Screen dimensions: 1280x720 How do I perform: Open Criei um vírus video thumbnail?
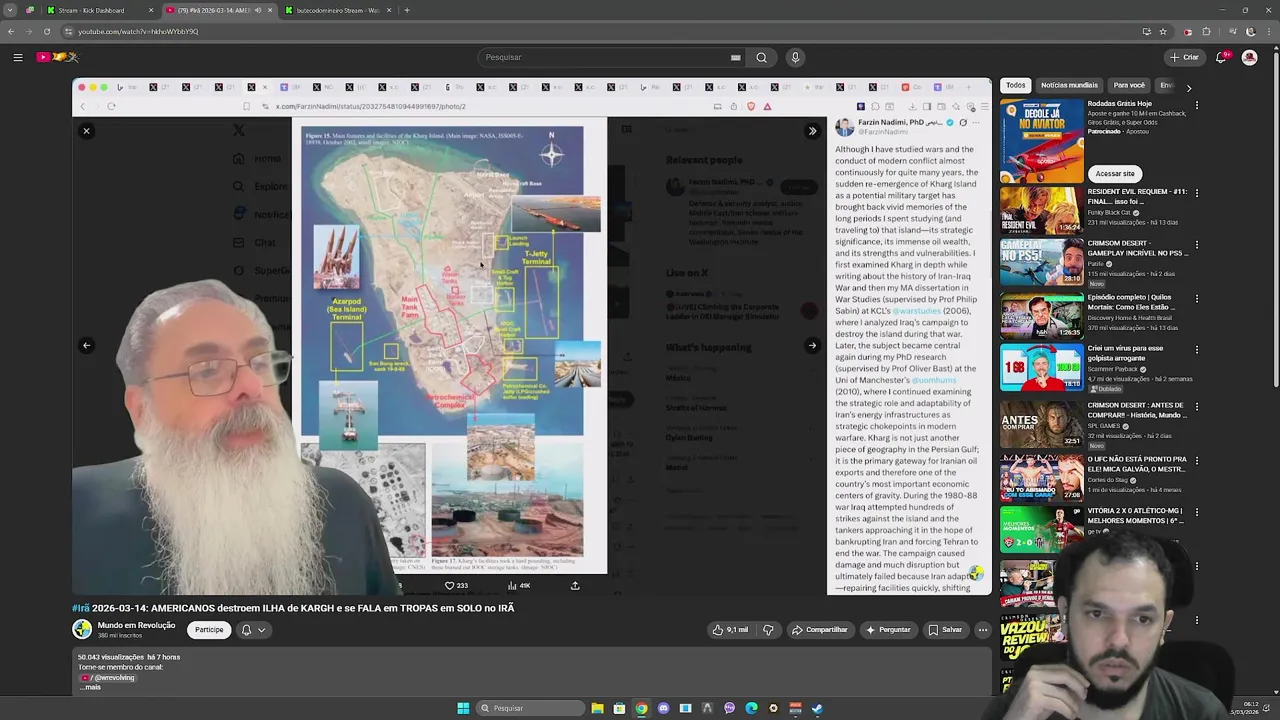click(x=1041, y=369)
